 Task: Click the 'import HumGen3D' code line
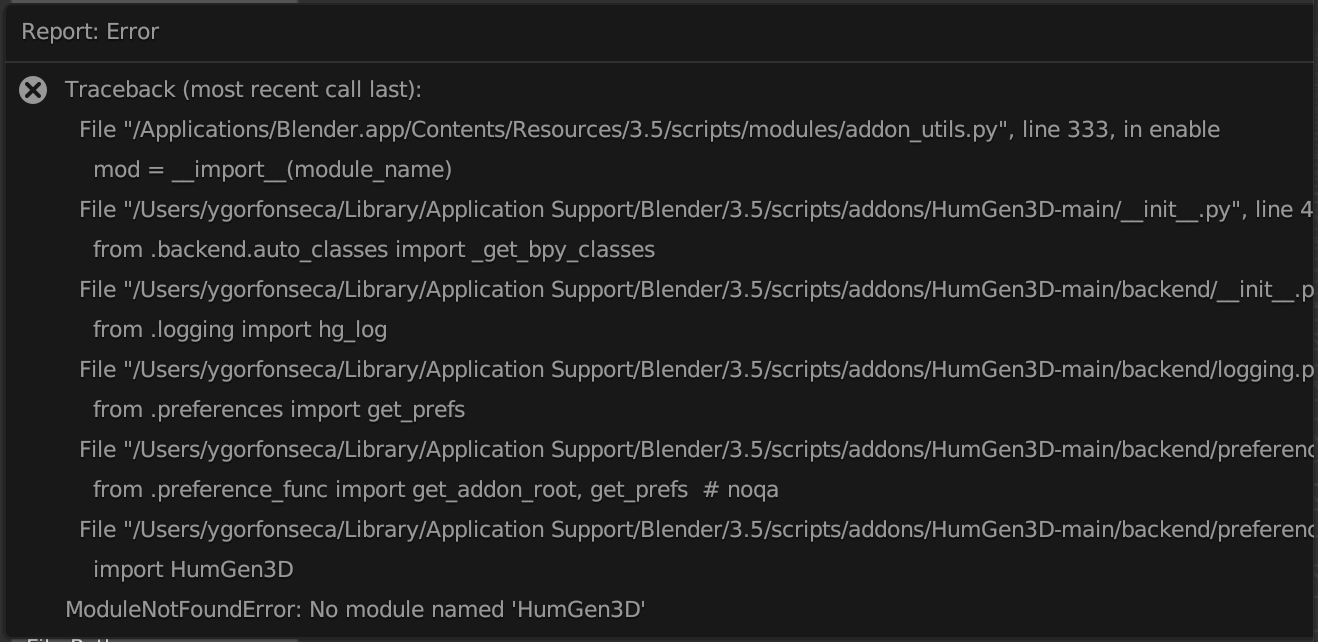[x=192, y=569]
